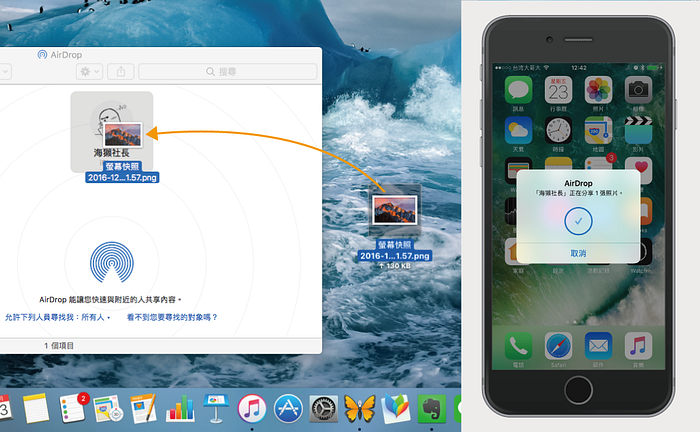Tap the Messages app on iPhone

(x=518, y=90)
